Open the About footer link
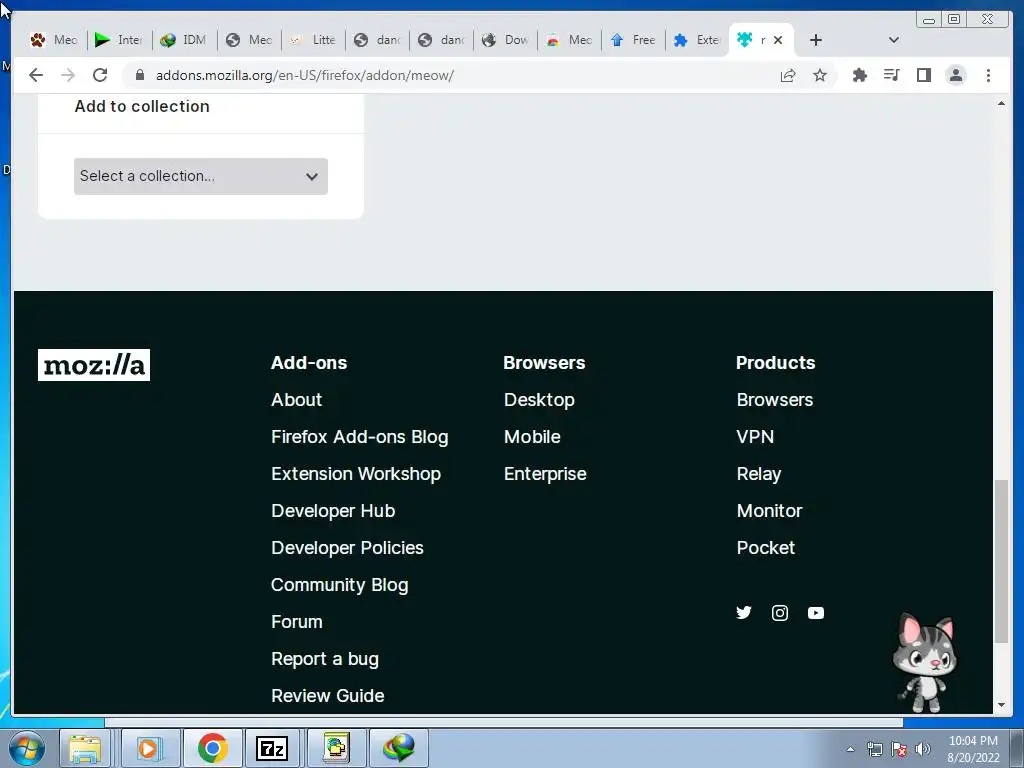 click(296, 400)
